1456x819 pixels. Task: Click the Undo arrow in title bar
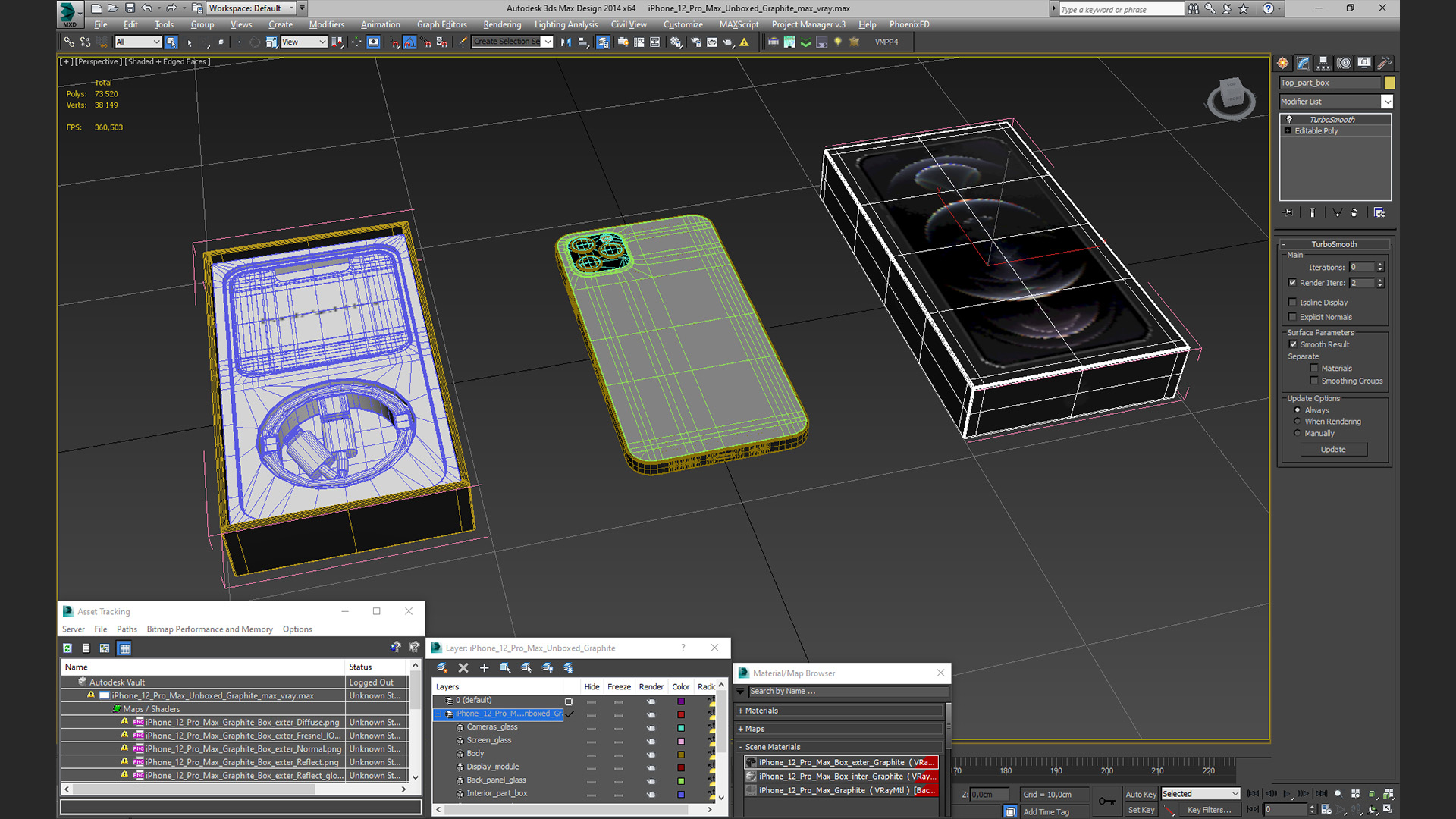point(146,8)
